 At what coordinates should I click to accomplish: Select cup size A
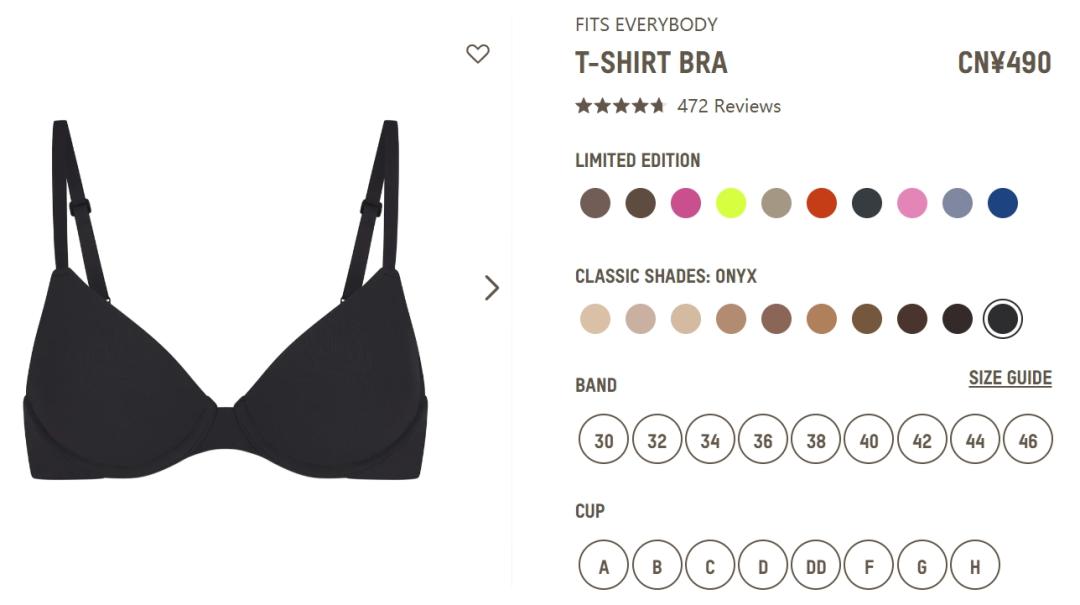tap(603, 565)
